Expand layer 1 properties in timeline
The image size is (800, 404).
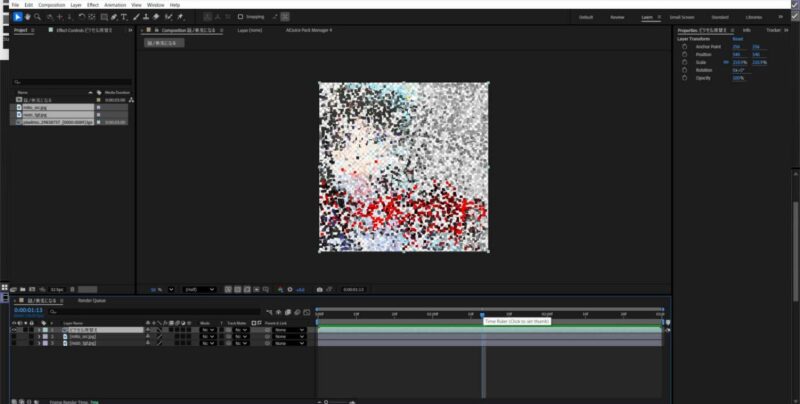39,330
